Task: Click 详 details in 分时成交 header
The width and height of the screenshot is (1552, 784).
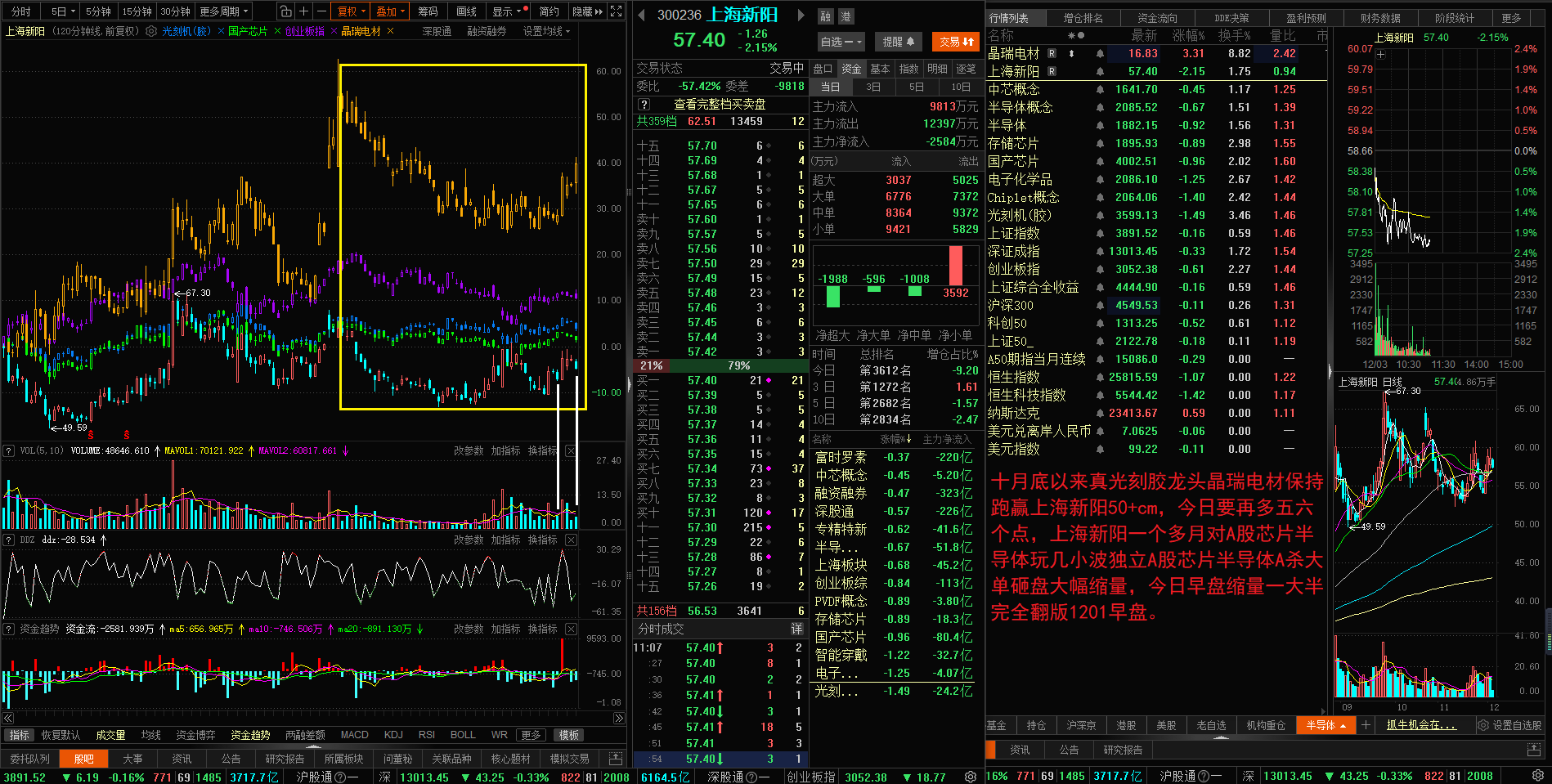Action: [x=797, y=629]
